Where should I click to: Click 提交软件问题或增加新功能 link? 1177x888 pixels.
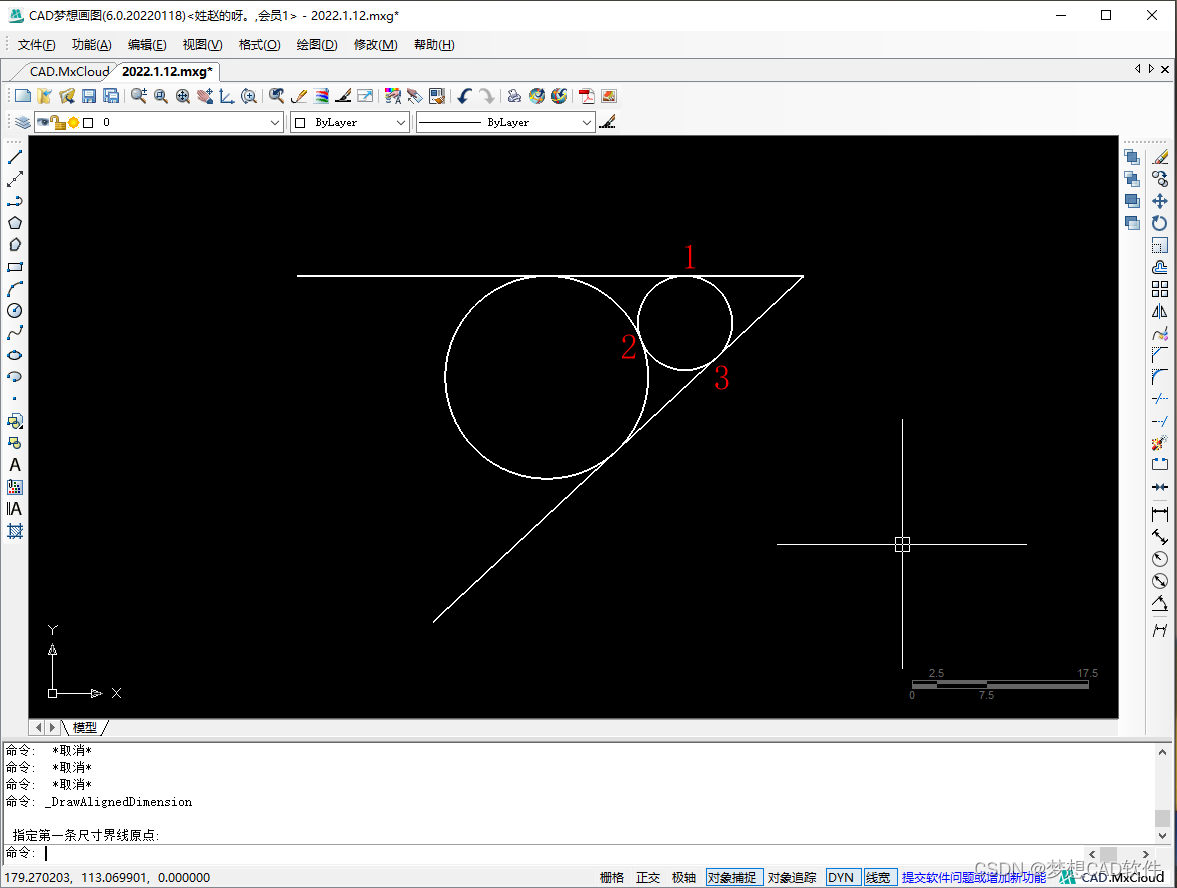974,877
